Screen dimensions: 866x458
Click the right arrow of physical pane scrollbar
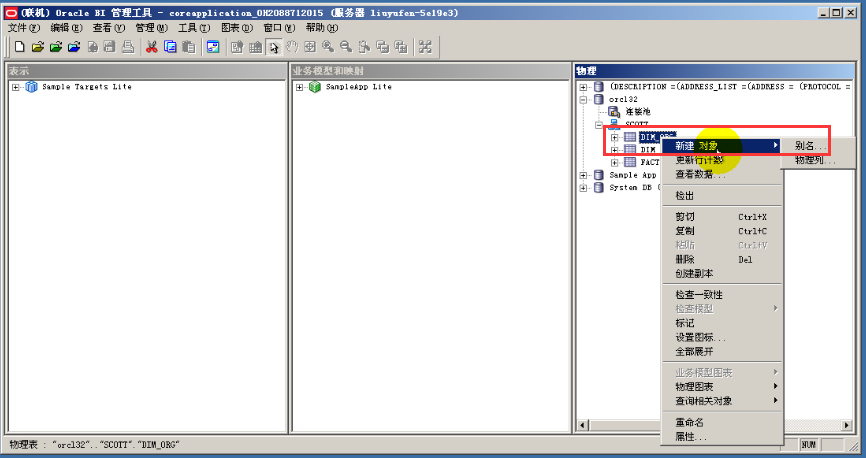click(x=847, y=425)
